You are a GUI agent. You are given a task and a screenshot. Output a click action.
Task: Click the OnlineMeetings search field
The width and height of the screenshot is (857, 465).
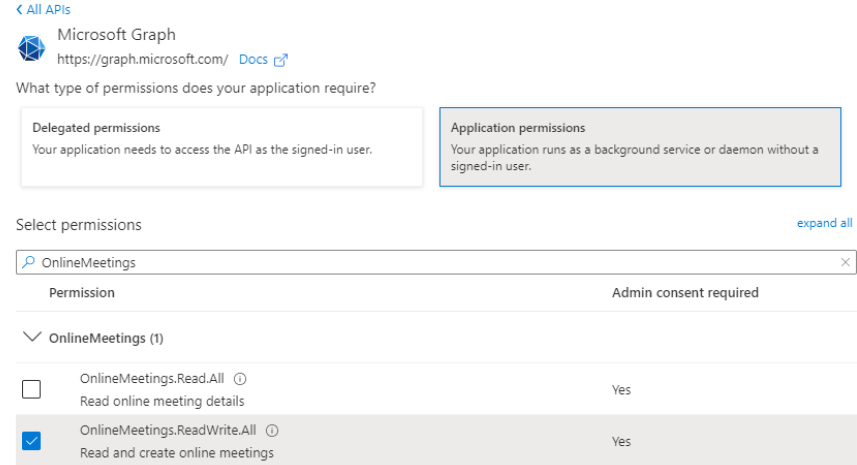430,262
